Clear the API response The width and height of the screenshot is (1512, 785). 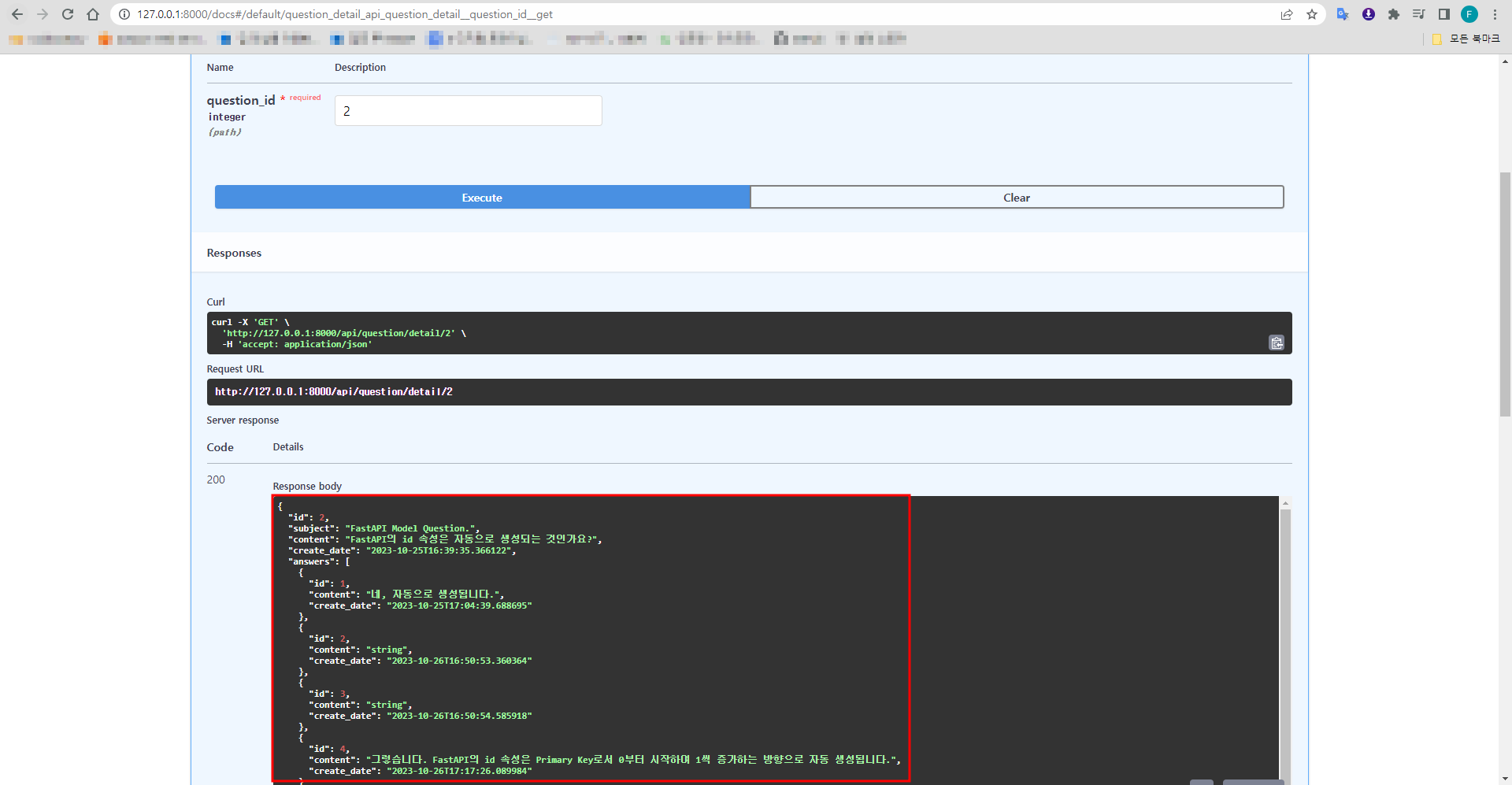[x=1017, y=197]
